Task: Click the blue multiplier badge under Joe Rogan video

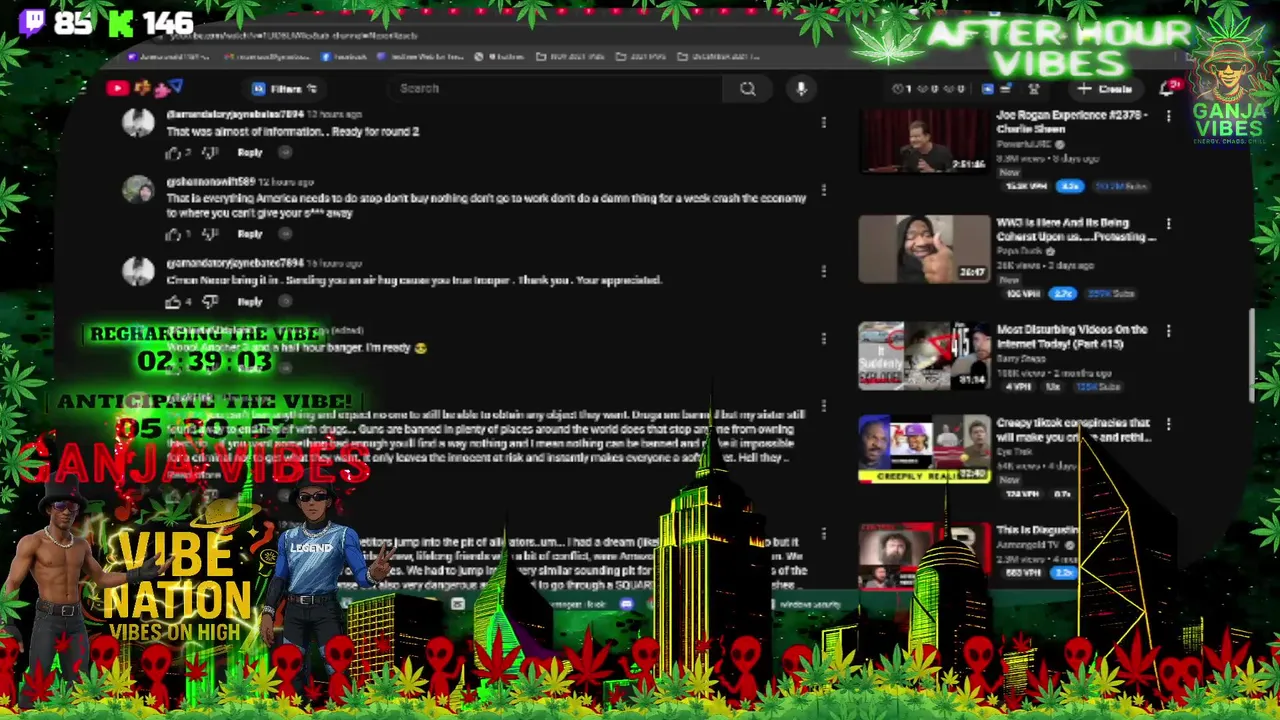Action: click(x=1071, y=186)
